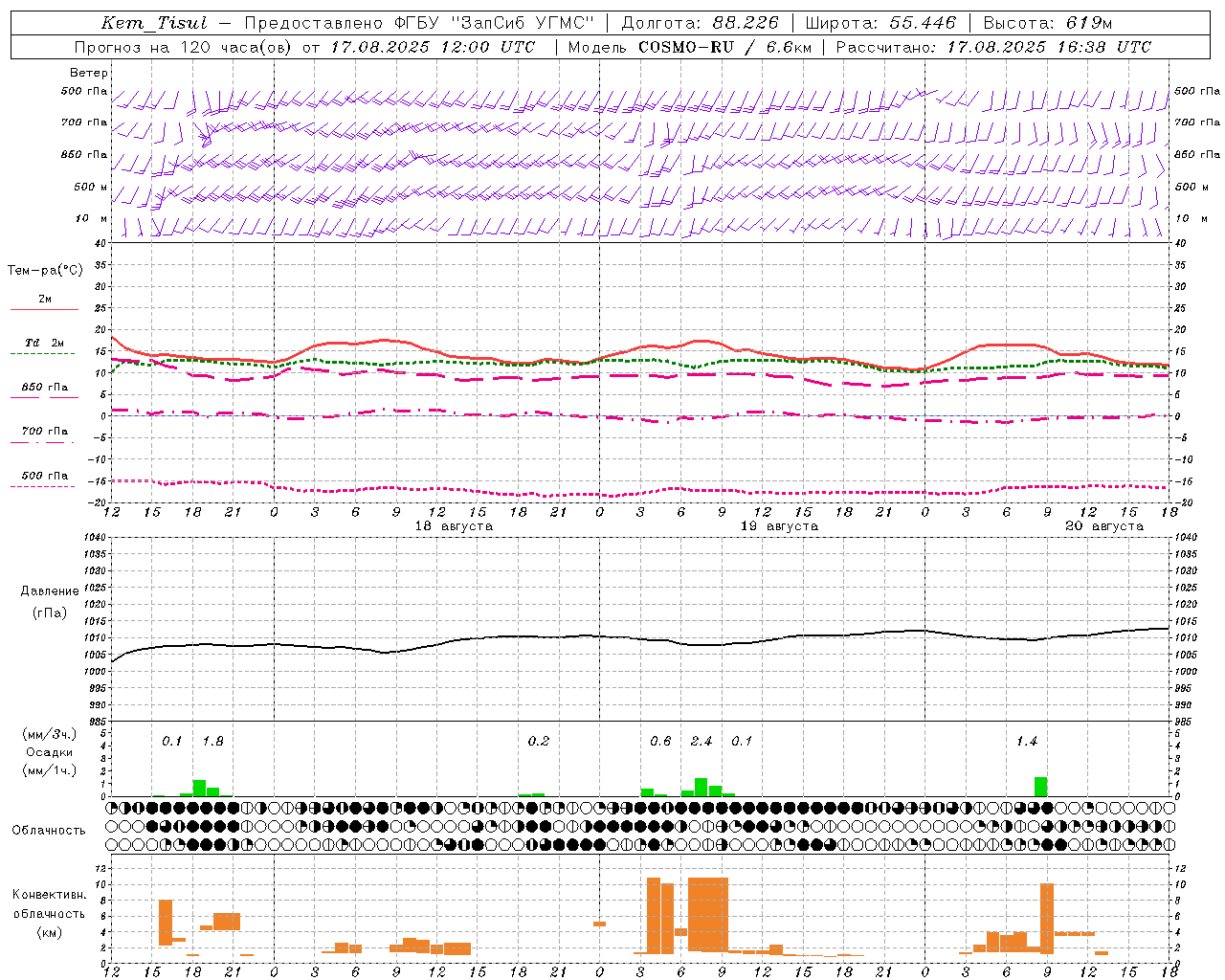Click the Конвективн. convective cloud label

point(49,895)
